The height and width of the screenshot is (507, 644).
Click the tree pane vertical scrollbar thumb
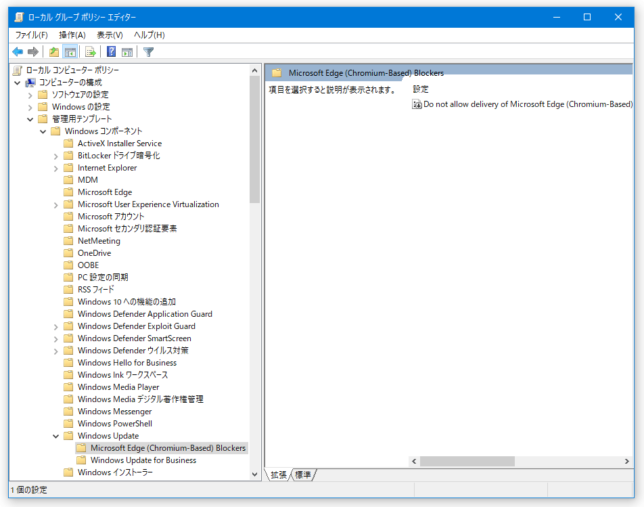point(255,140)
